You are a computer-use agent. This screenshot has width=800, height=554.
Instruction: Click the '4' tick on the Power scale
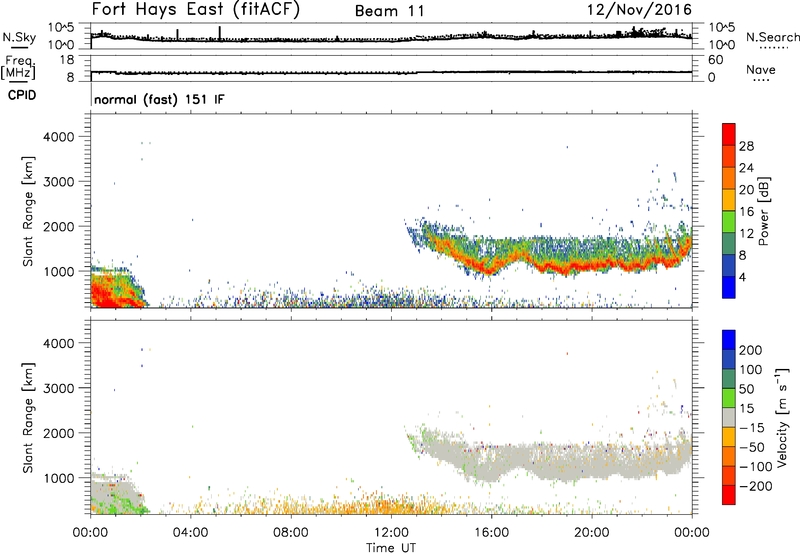click(x=742, y=278)
